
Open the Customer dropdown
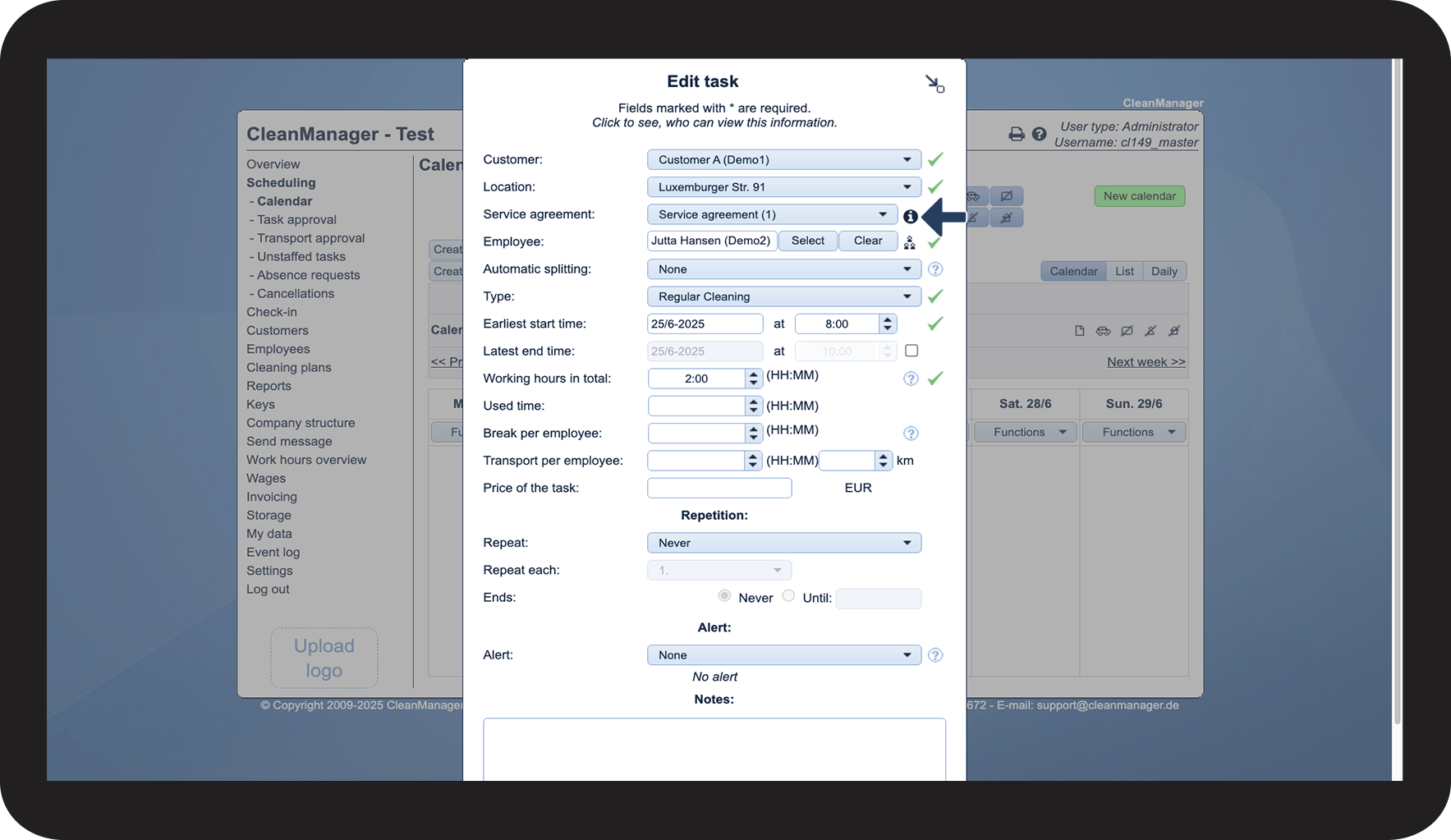pos(784,159)
